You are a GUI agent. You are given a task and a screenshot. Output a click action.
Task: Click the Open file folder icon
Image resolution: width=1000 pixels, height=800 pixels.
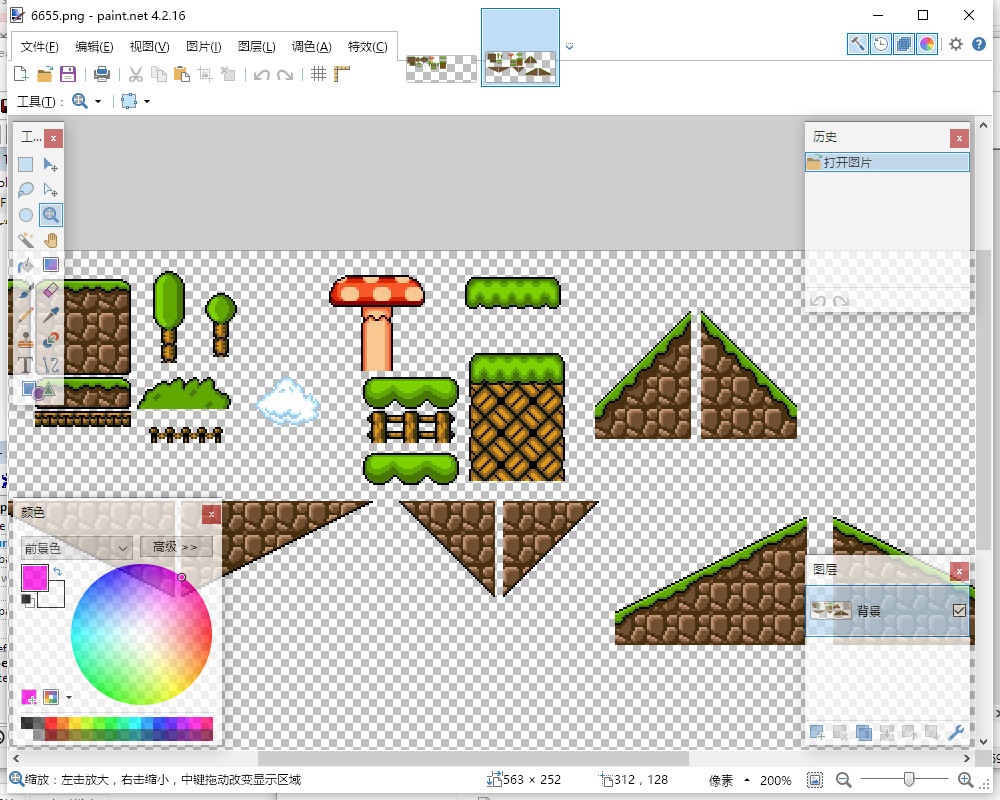click(x=45, y=74)
